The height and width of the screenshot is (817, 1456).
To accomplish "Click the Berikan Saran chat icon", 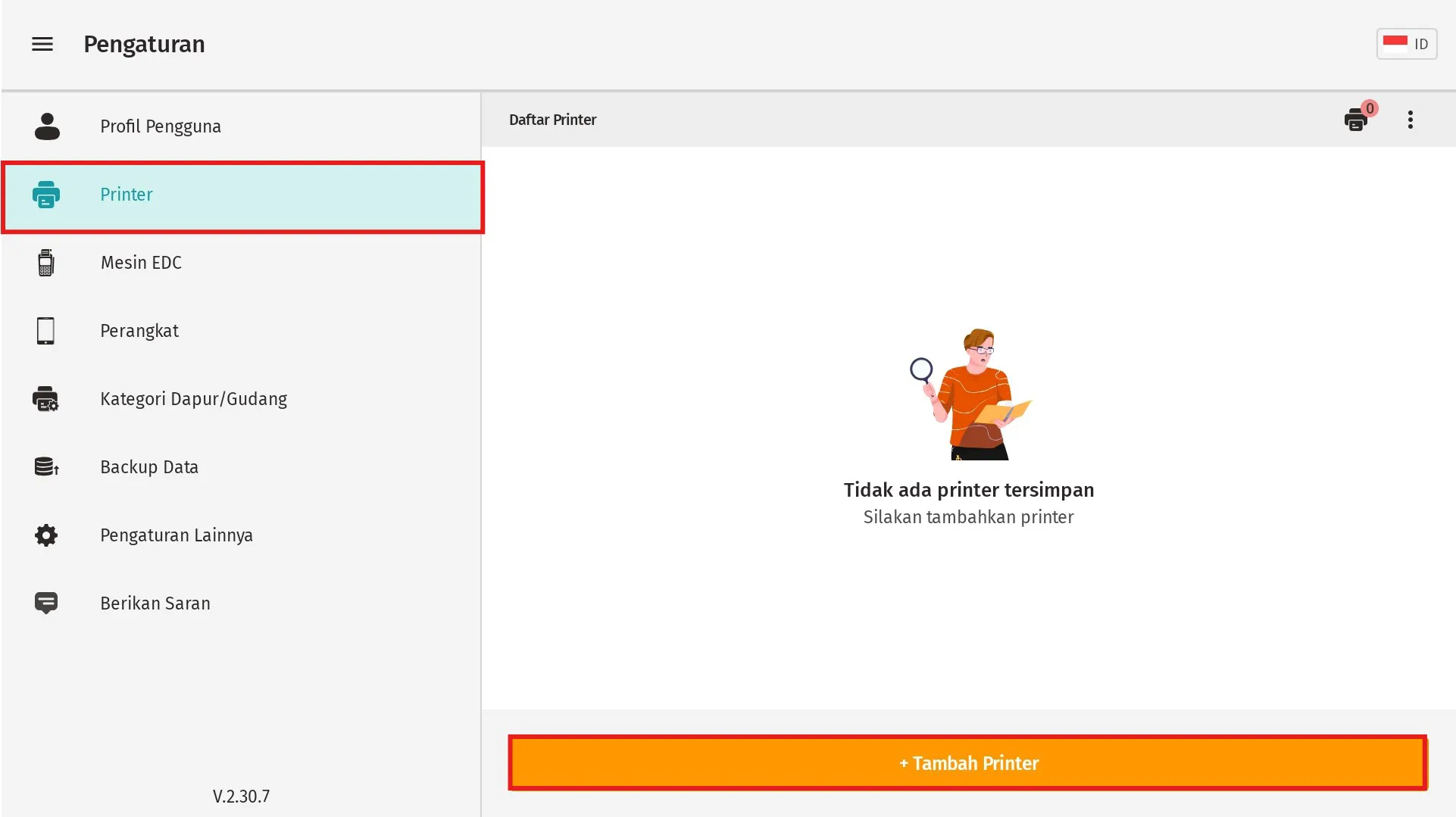I will pyautogui.click(x=46, y=603).
